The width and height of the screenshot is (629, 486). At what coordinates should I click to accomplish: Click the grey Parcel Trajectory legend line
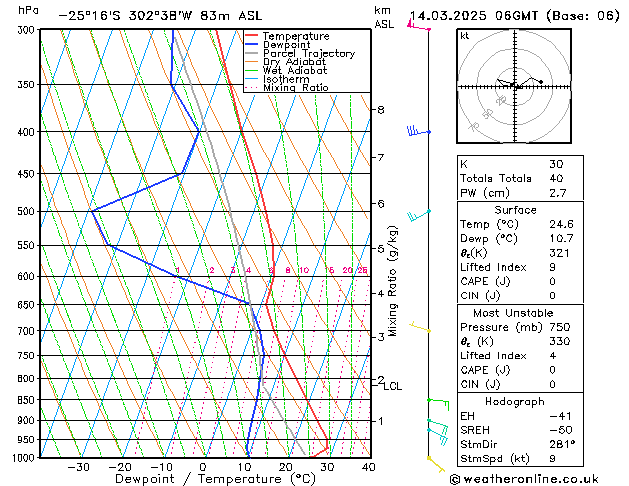pyautogui.click(x=252, y=53)
